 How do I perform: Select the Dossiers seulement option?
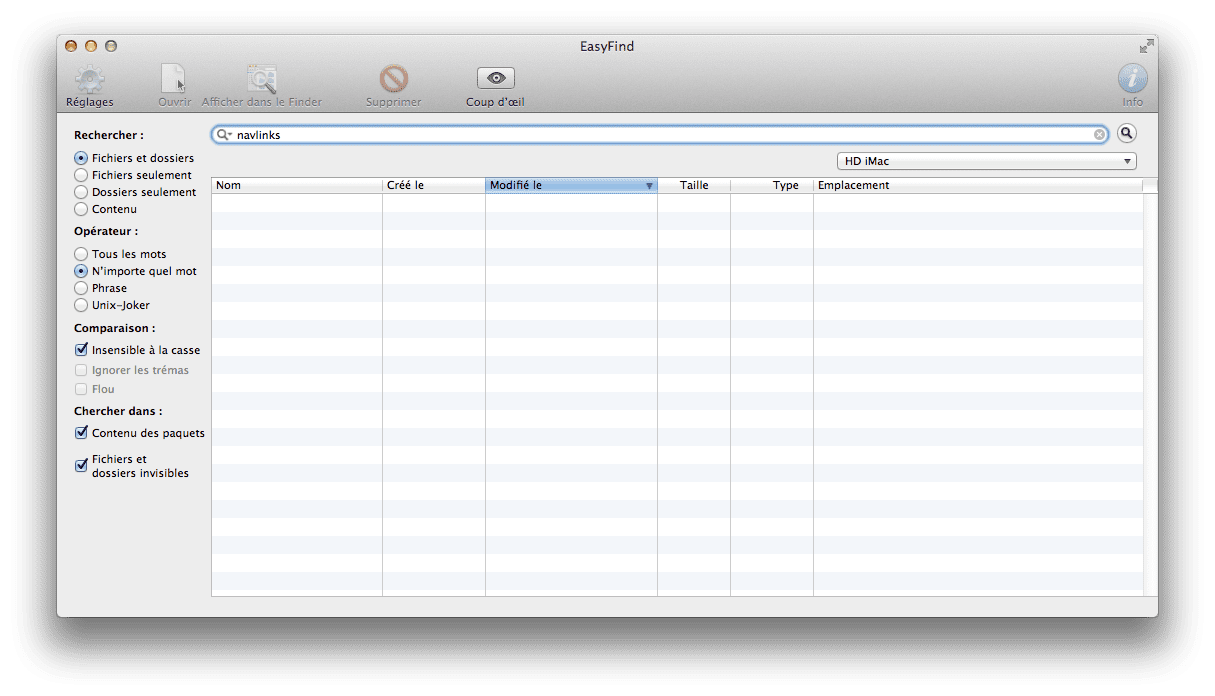(81, 192)
